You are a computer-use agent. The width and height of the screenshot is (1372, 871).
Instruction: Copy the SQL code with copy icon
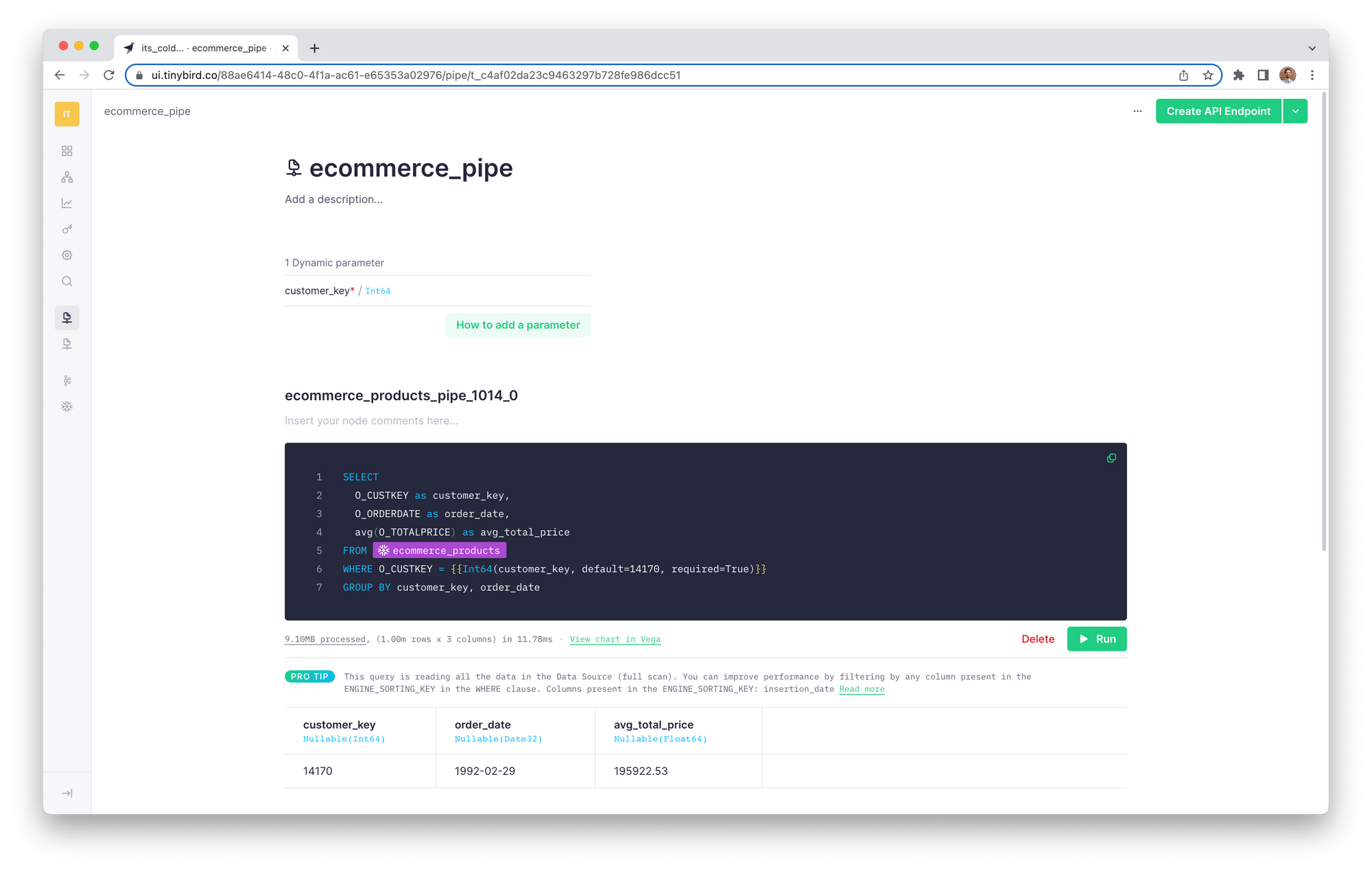pos(1111,458)
